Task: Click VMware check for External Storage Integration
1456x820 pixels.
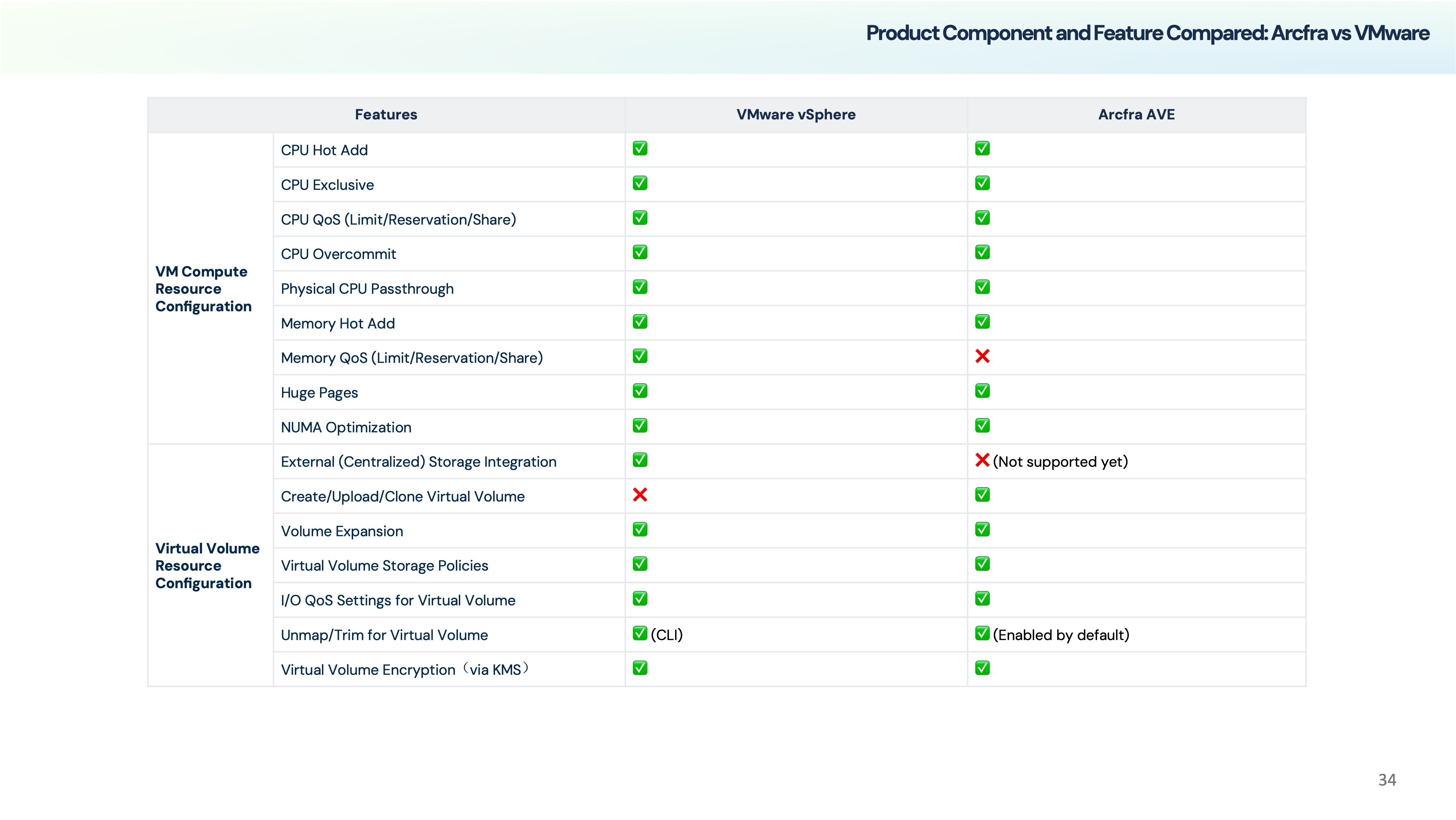Action: [x=640, y=460]
